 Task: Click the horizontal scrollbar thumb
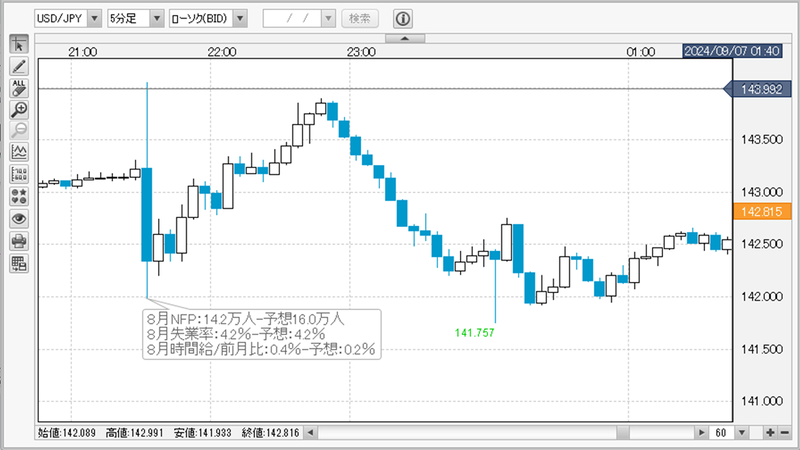[x=623, y=433]
